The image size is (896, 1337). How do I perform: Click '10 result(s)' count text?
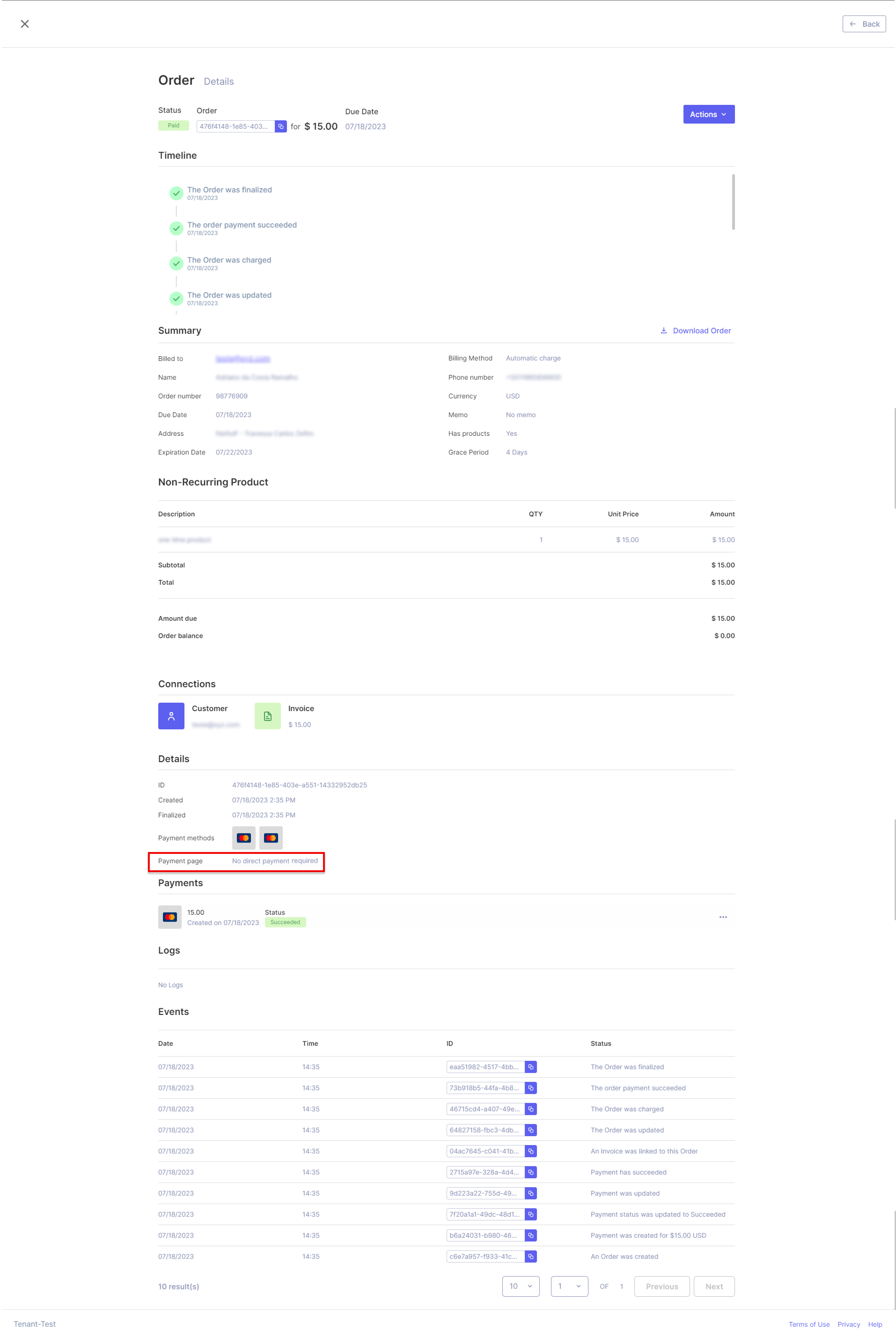(179, 1286)
